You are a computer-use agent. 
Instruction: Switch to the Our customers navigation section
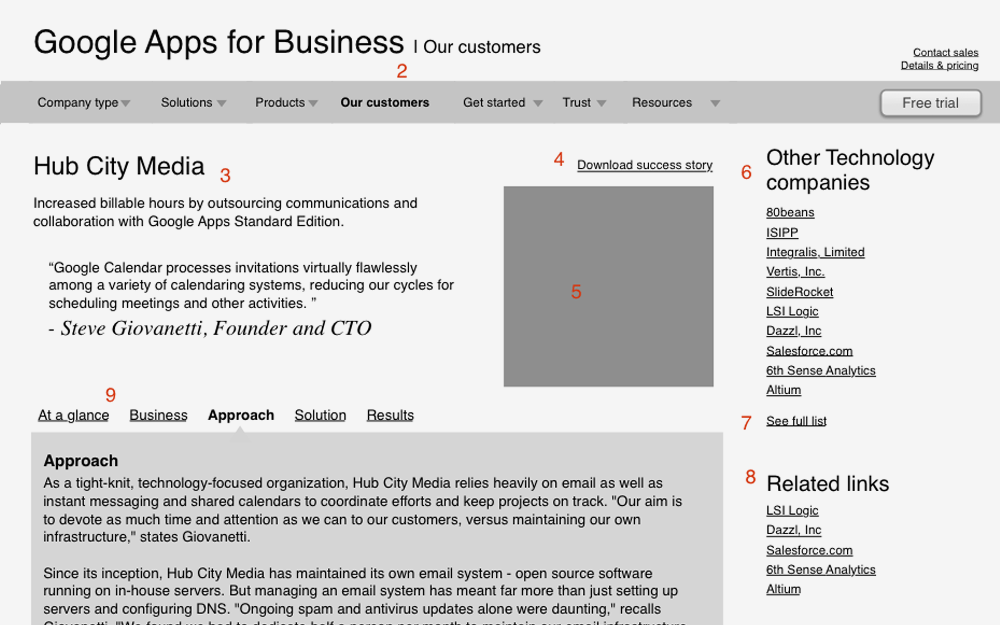coord(385,102)
